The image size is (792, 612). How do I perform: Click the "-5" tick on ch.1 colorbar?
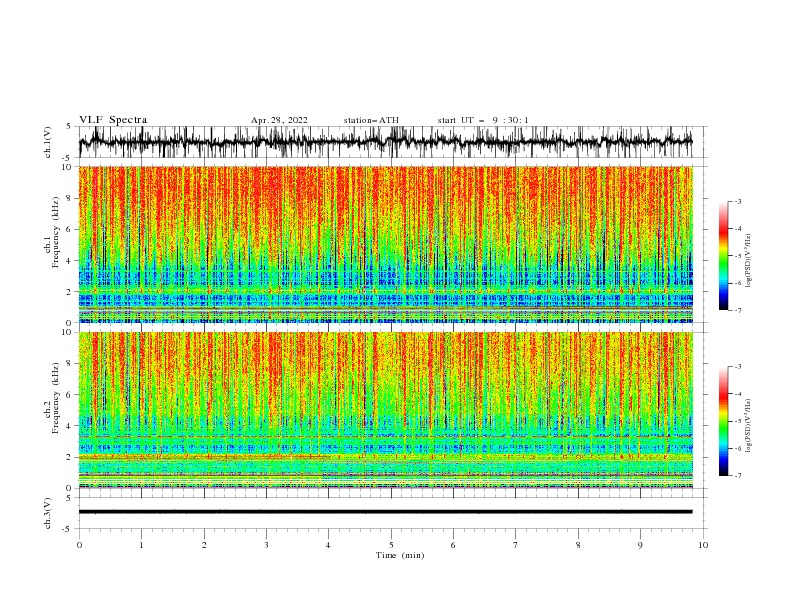(737, 256)
